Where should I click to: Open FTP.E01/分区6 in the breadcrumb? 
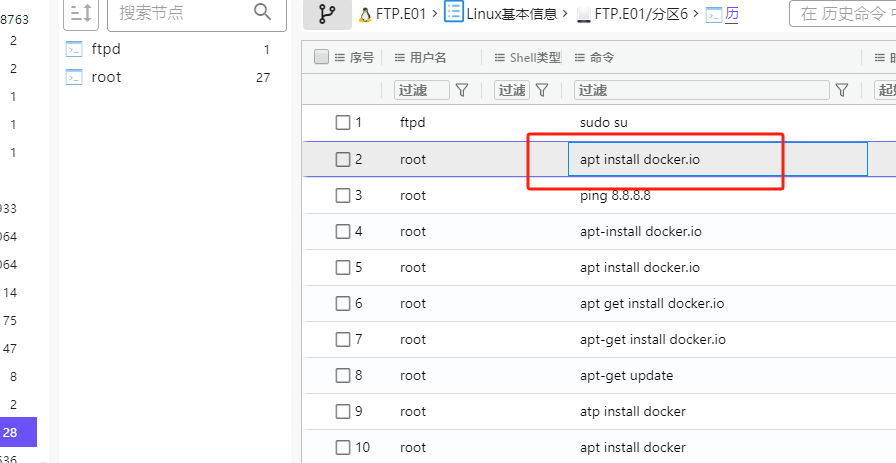[x=641, y=14]
